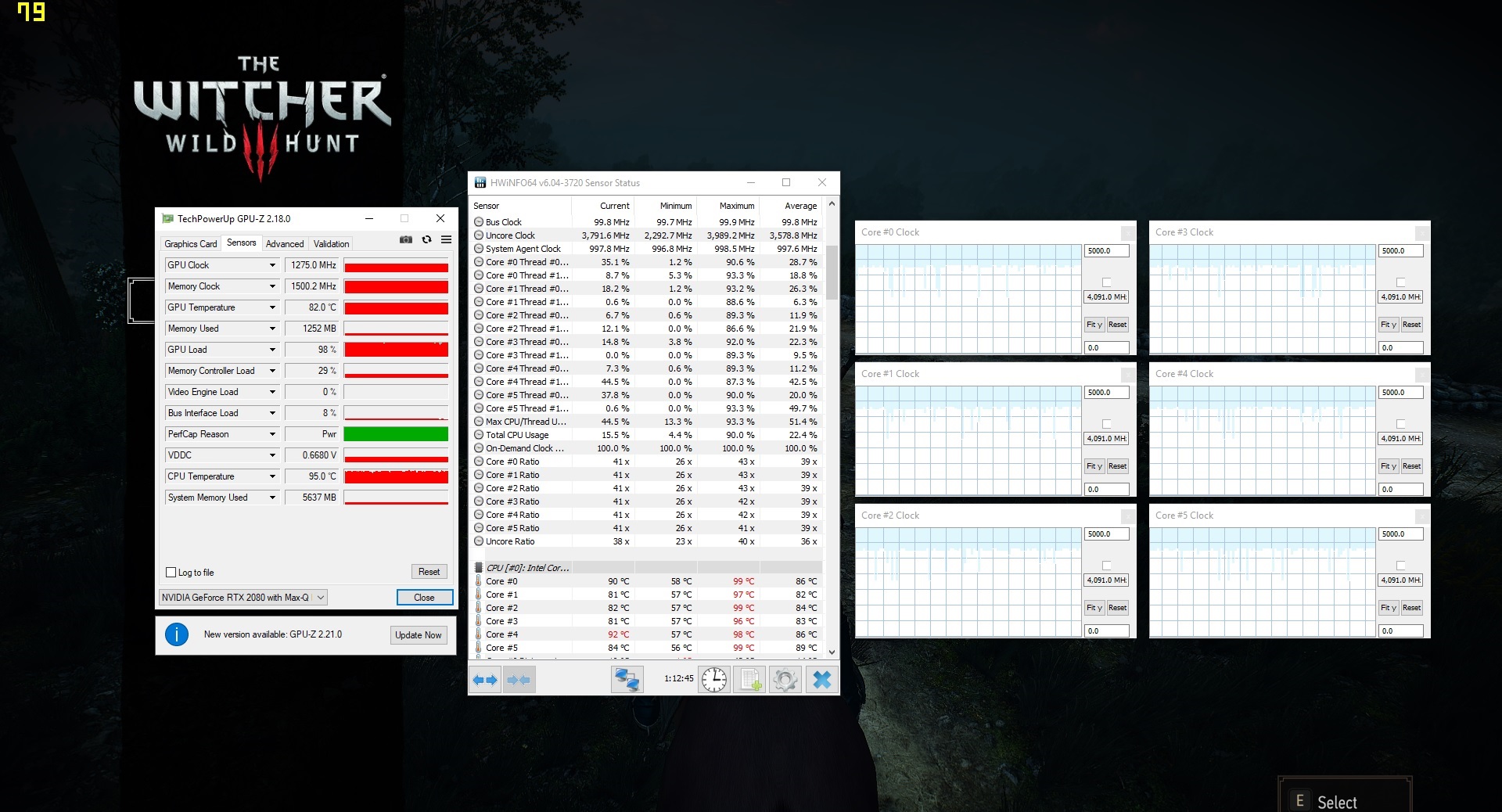
Task: Click the Max CPU/Thread Usage sensor icon
Action: pos(479,422)
